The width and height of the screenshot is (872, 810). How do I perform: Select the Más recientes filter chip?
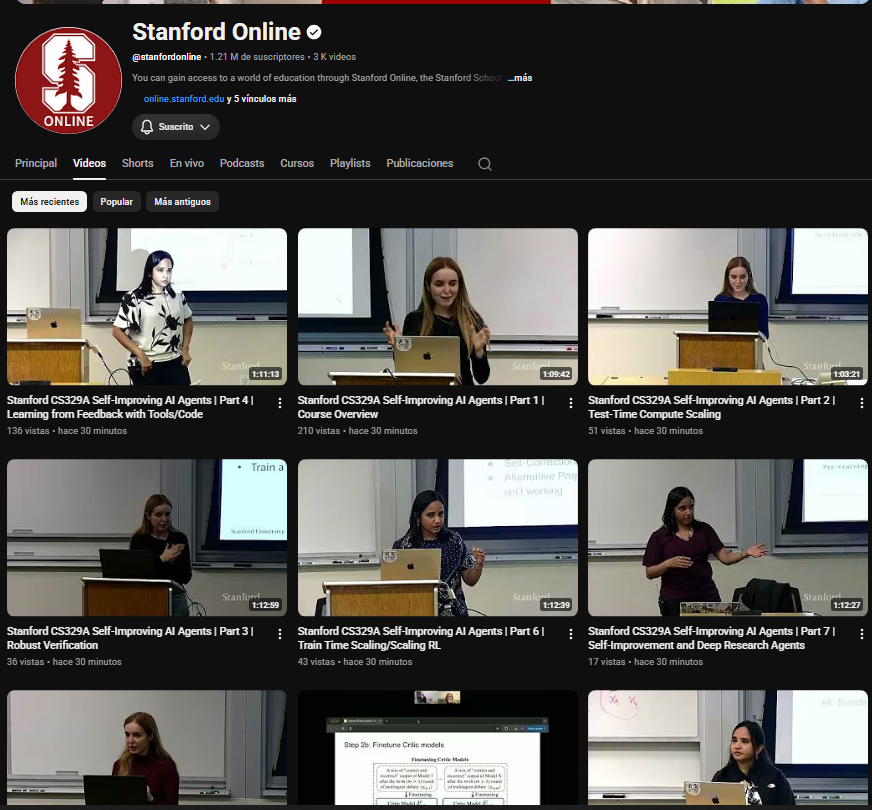point(49,202)
